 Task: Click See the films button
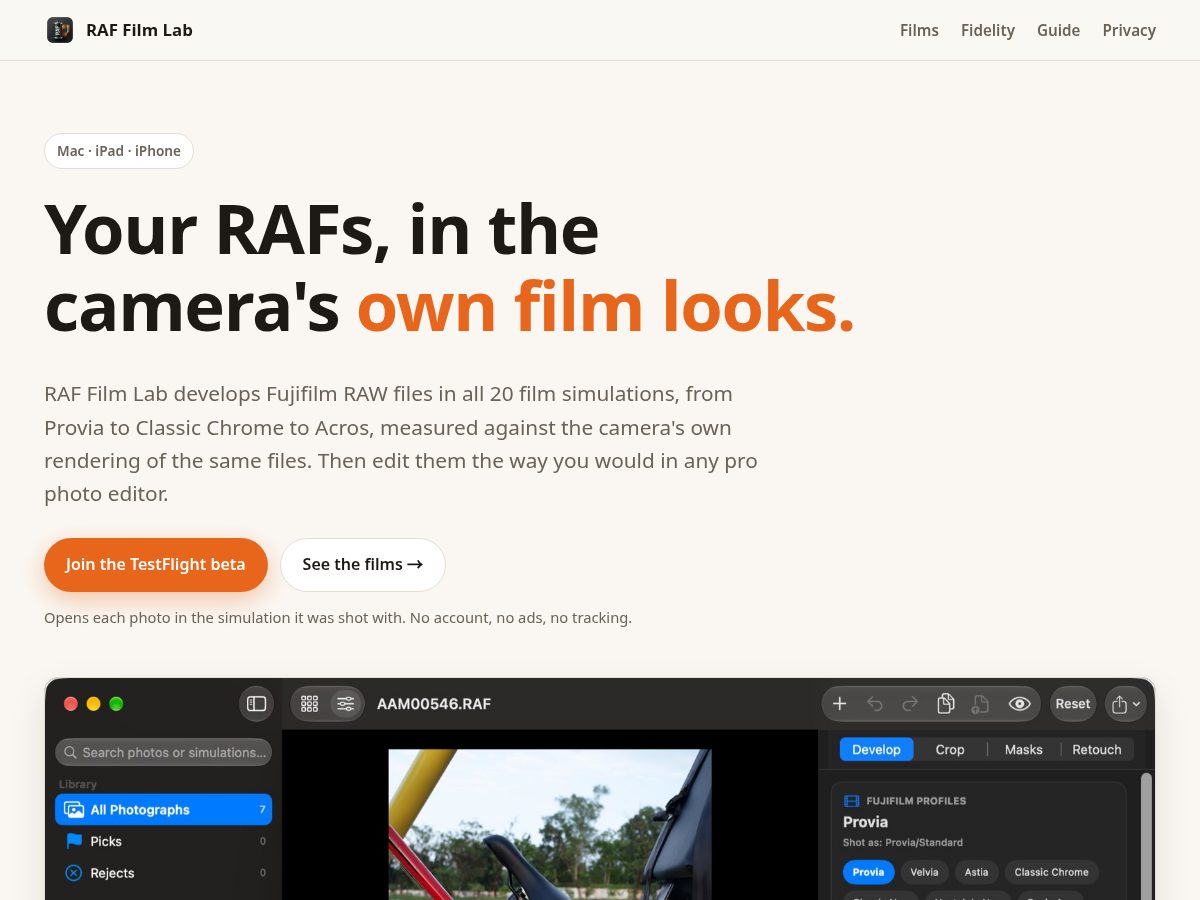(x=362, y=564)
